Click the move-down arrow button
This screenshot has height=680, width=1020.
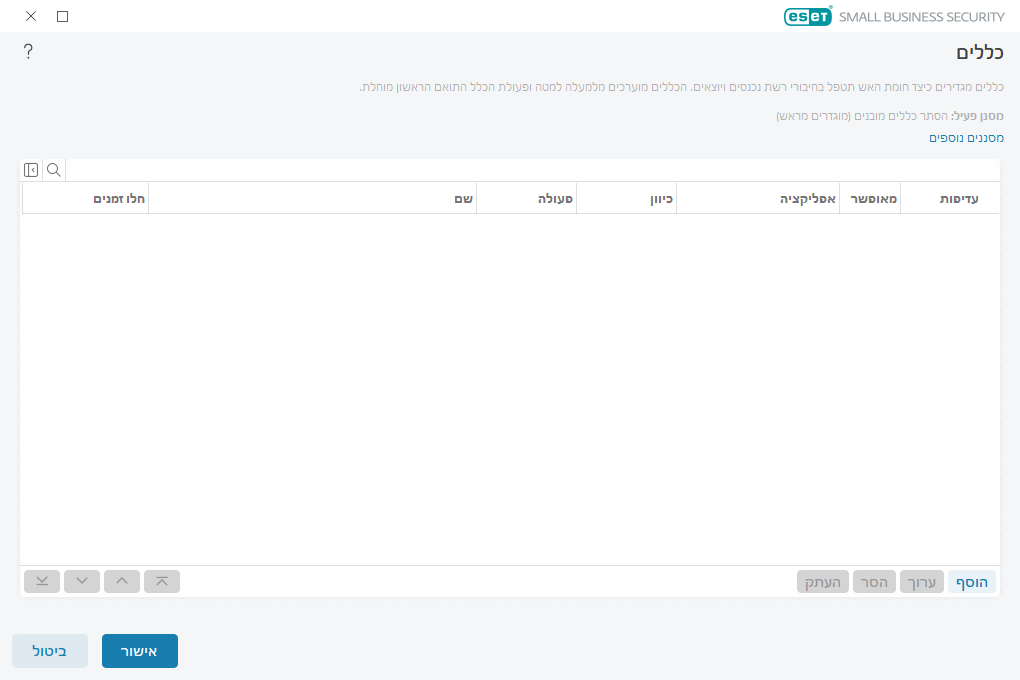(82, 581)
